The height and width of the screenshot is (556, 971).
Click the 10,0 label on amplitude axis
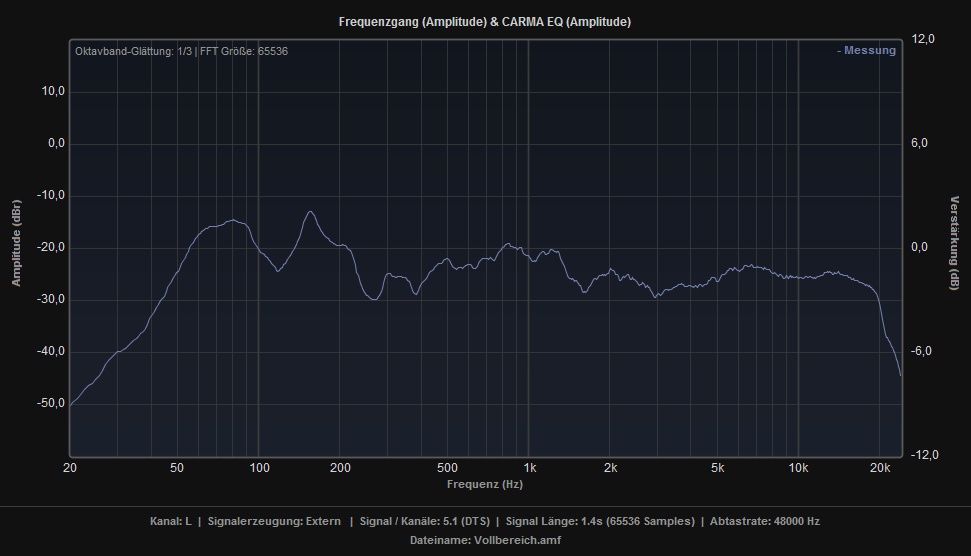point(52,91)
